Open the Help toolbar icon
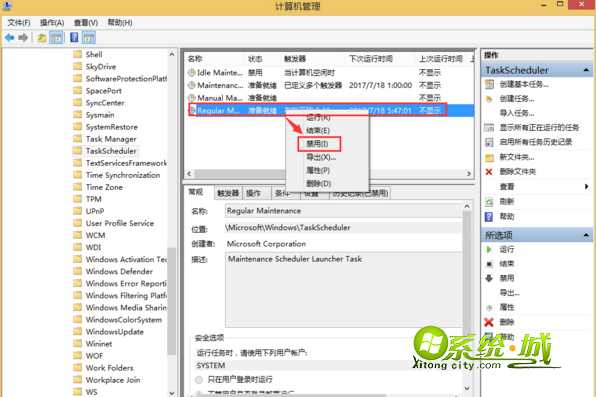The height and width of the screenshot is (397, 596). pos(74,37)
